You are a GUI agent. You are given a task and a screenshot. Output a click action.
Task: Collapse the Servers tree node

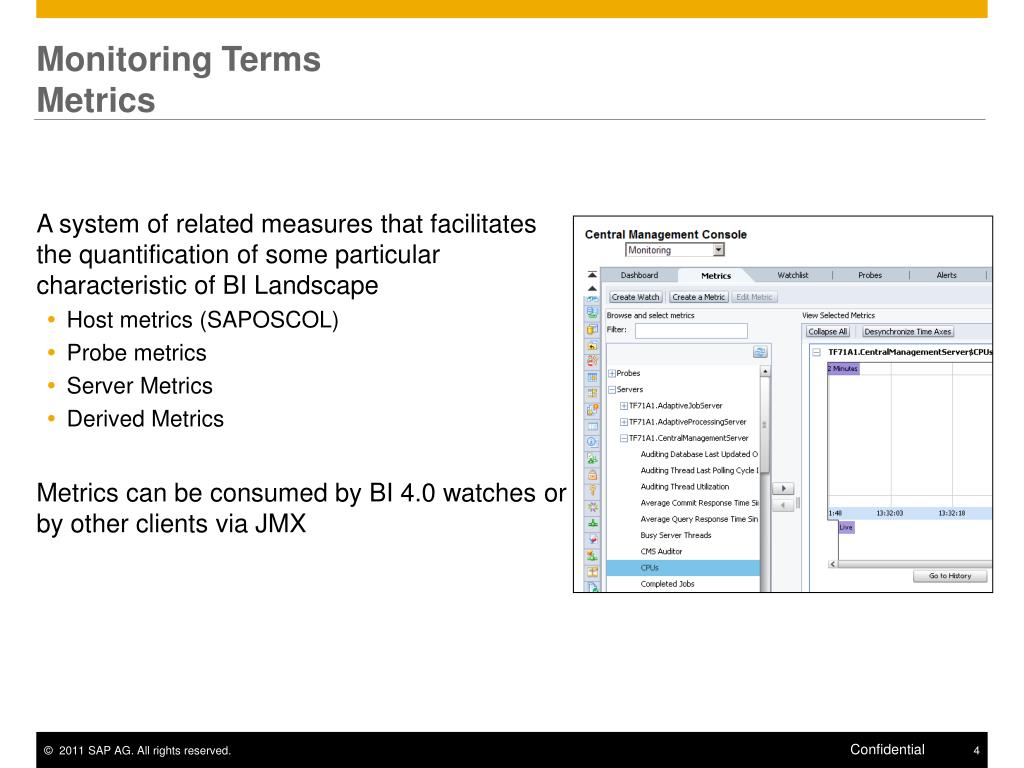click(x=612, y=390)
